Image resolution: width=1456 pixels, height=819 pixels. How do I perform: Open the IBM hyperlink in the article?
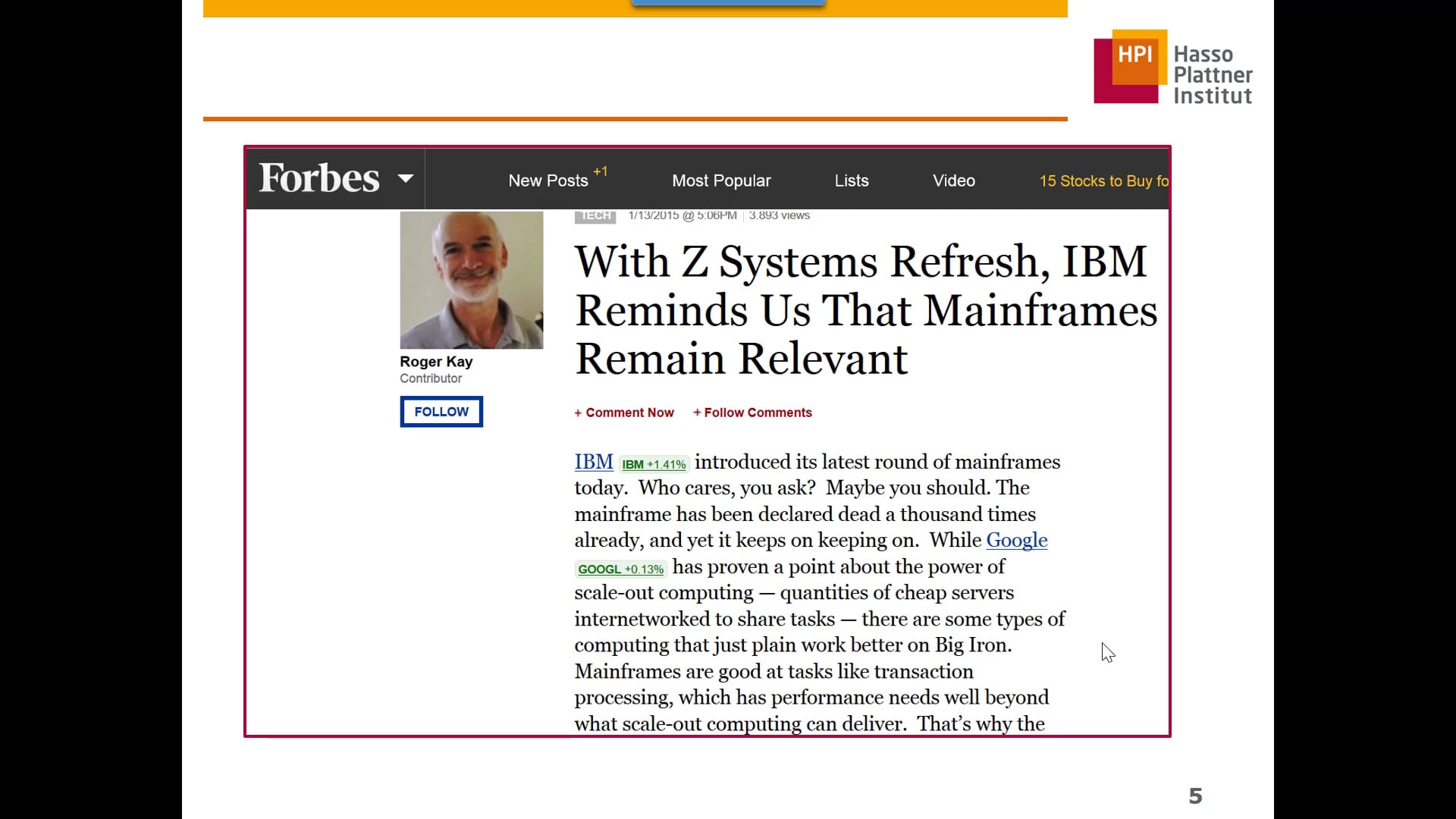point(593,462)
